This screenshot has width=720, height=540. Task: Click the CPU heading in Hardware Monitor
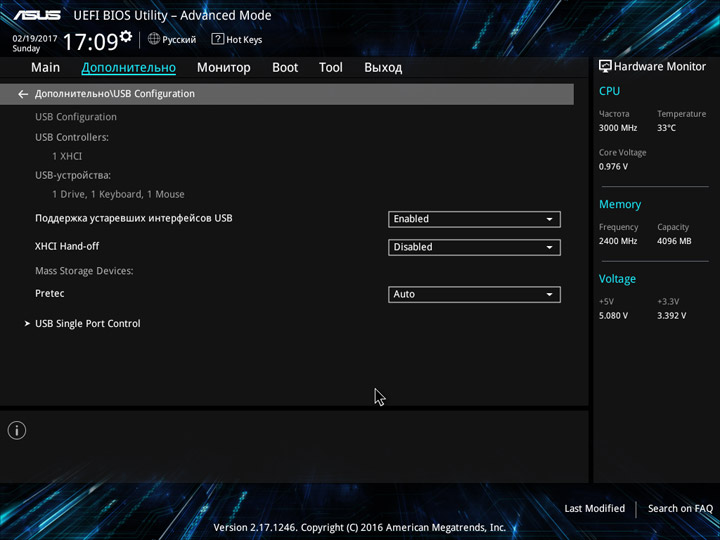tap(609, 91)
